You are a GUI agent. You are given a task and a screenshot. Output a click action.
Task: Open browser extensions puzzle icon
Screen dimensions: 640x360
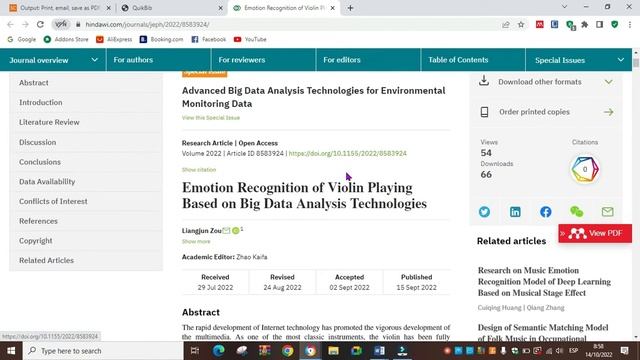[x=584, y=24]
